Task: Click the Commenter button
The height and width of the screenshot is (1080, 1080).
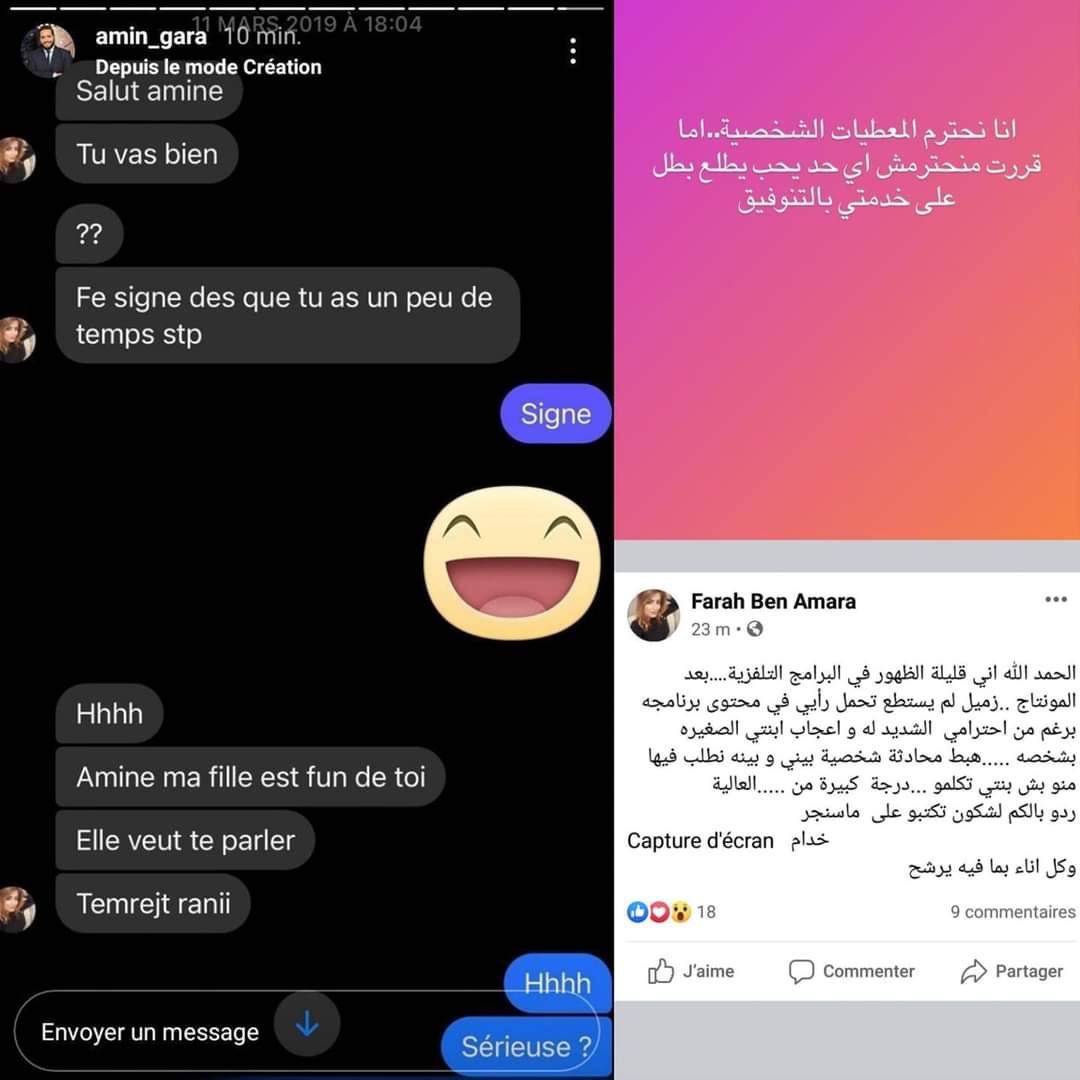Action: pyautogui.click(x=851, y=971)
